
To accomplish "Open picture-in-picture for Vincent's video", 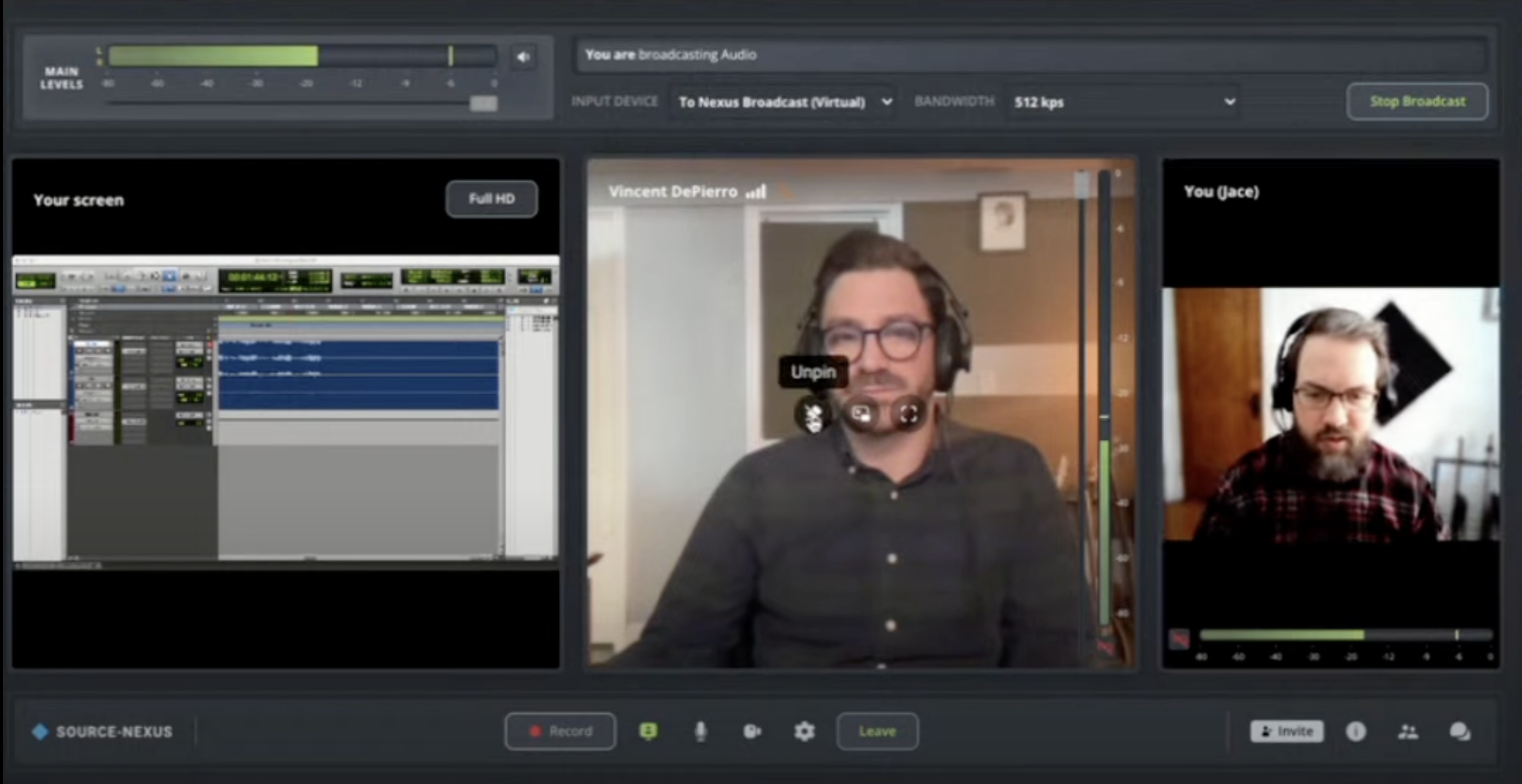I will point(861,415).
